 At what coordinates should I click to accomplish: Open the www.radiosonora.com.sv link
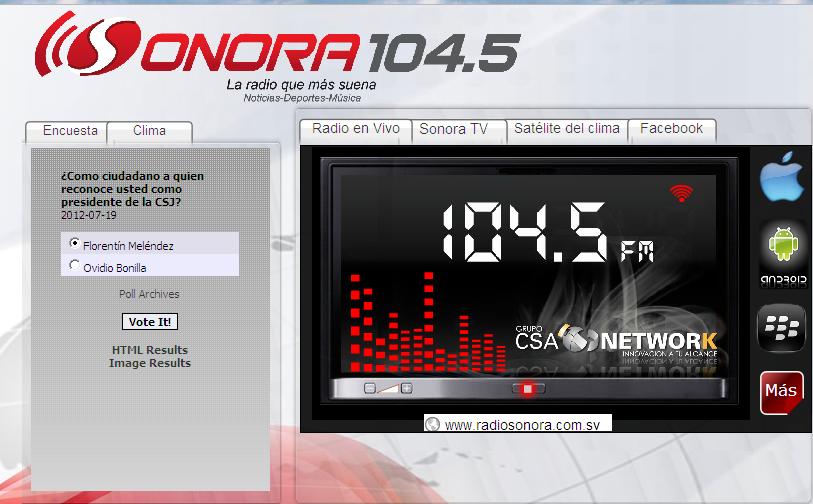(522, 425)
